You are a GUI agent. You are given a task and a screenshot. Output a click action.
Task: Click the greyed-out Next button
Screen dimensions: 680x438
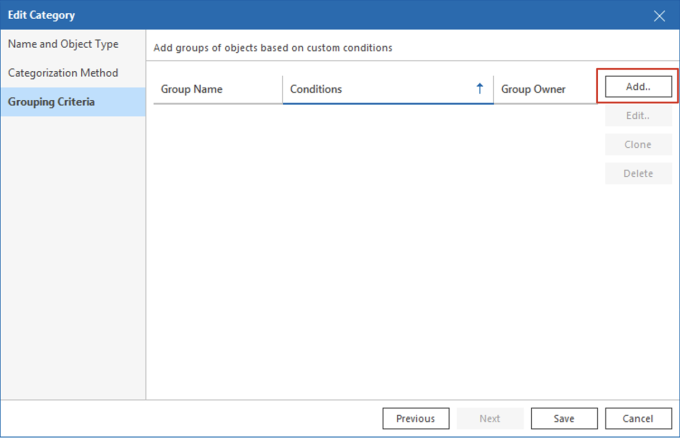(489, 418)
